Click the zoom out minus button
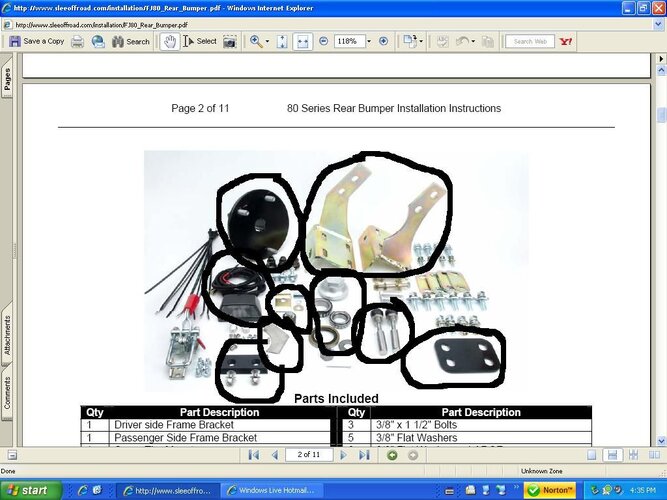Viewport: 667px width, 500px height. click(x=325, y=41)
